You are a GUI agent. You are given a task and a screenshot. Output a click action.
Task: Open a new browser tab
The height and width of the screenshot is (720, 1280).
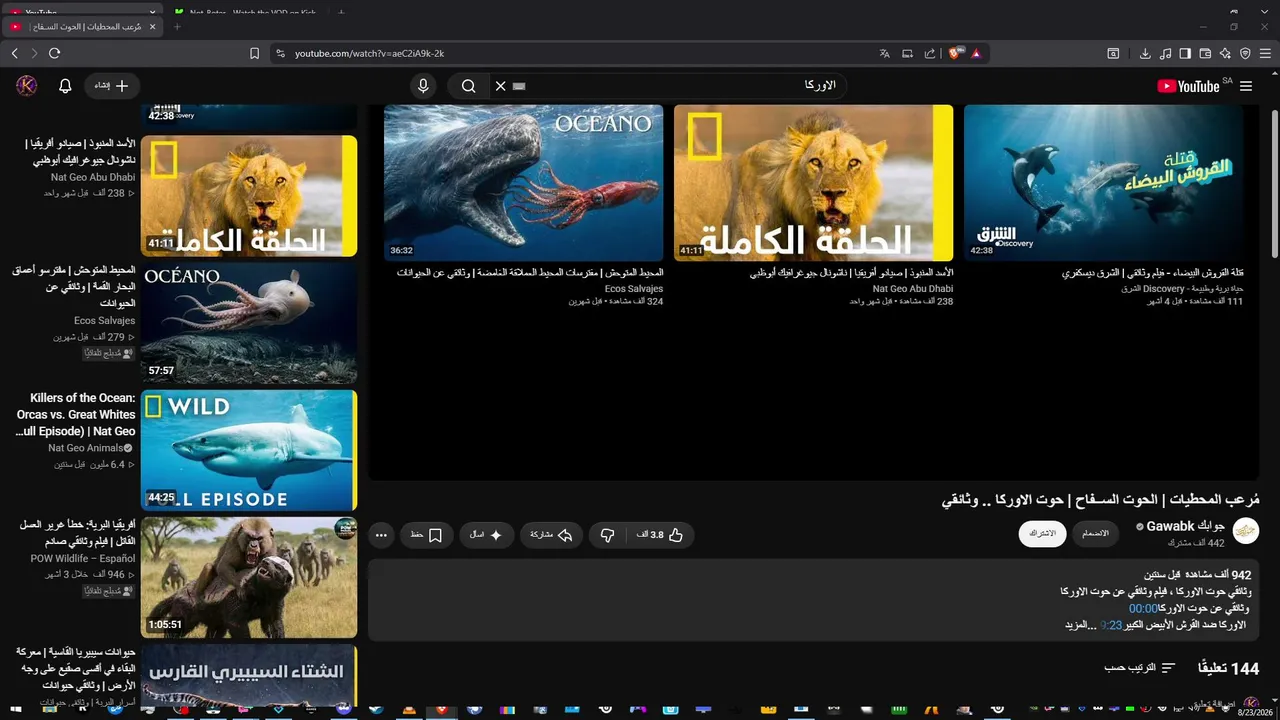[177, 27]
